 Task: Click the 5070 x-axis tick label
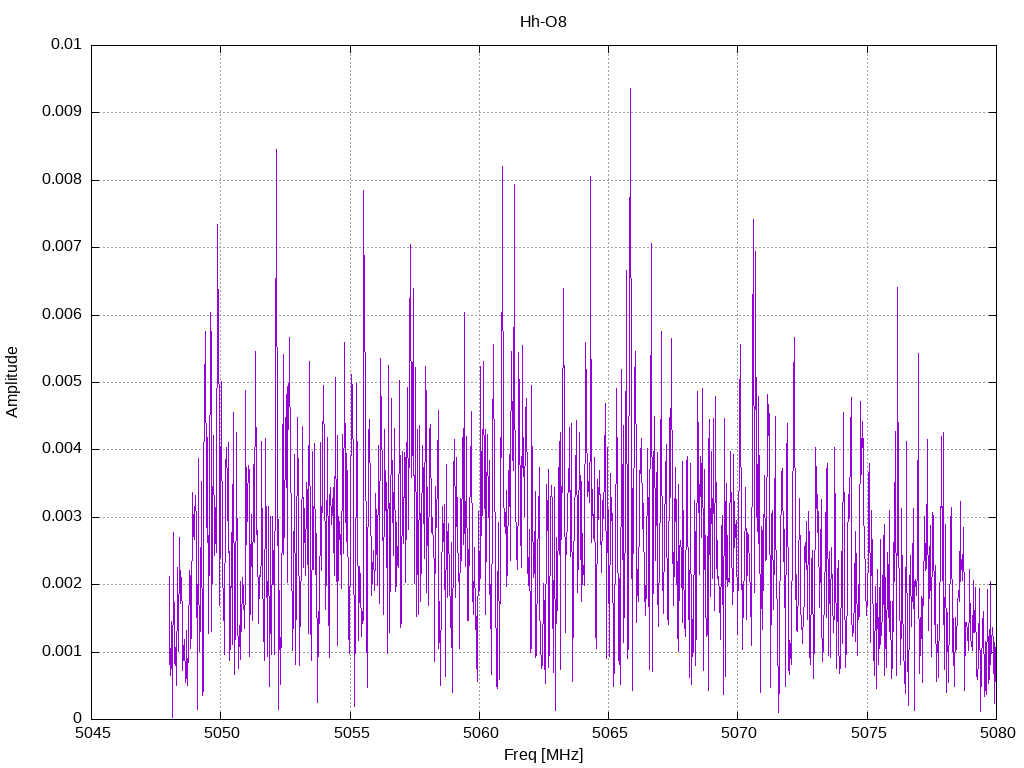tap(739, 733)
